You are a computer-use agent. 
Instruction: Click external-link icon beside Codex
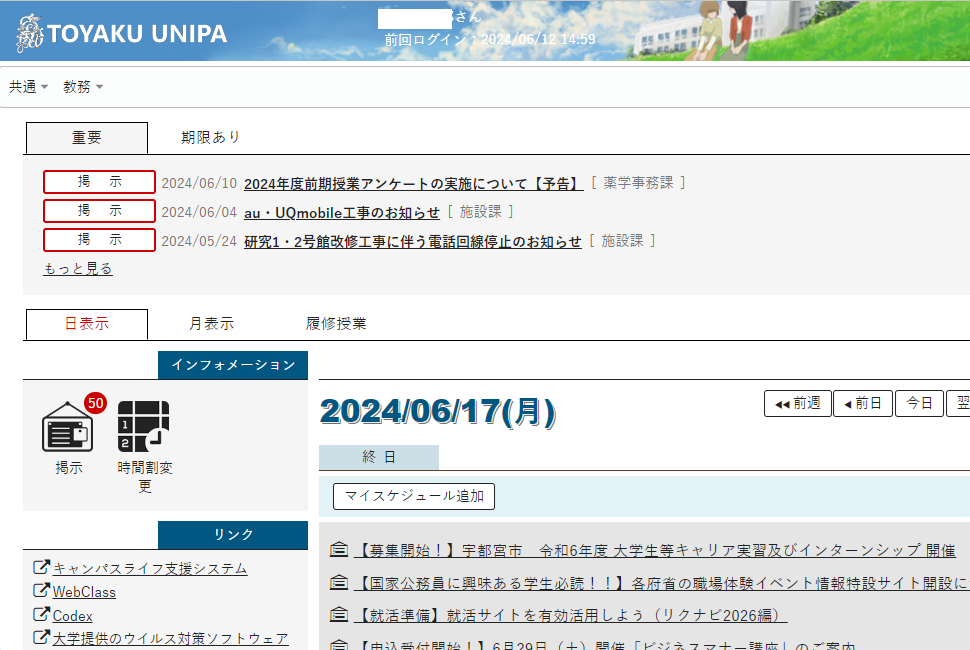tap(41, 615)
